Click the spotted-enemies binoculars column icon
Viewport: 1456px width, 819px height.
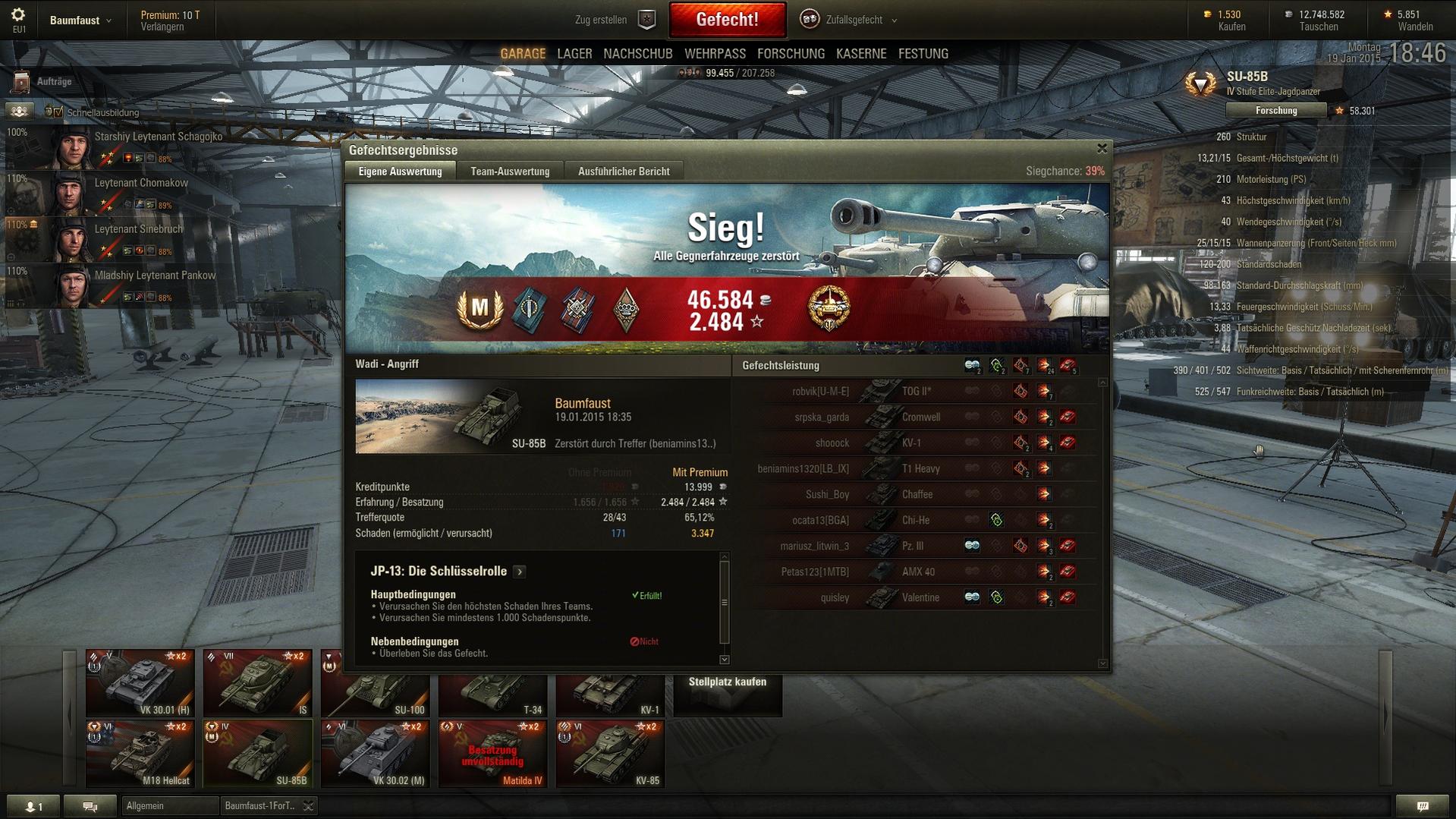coord(972,367)
